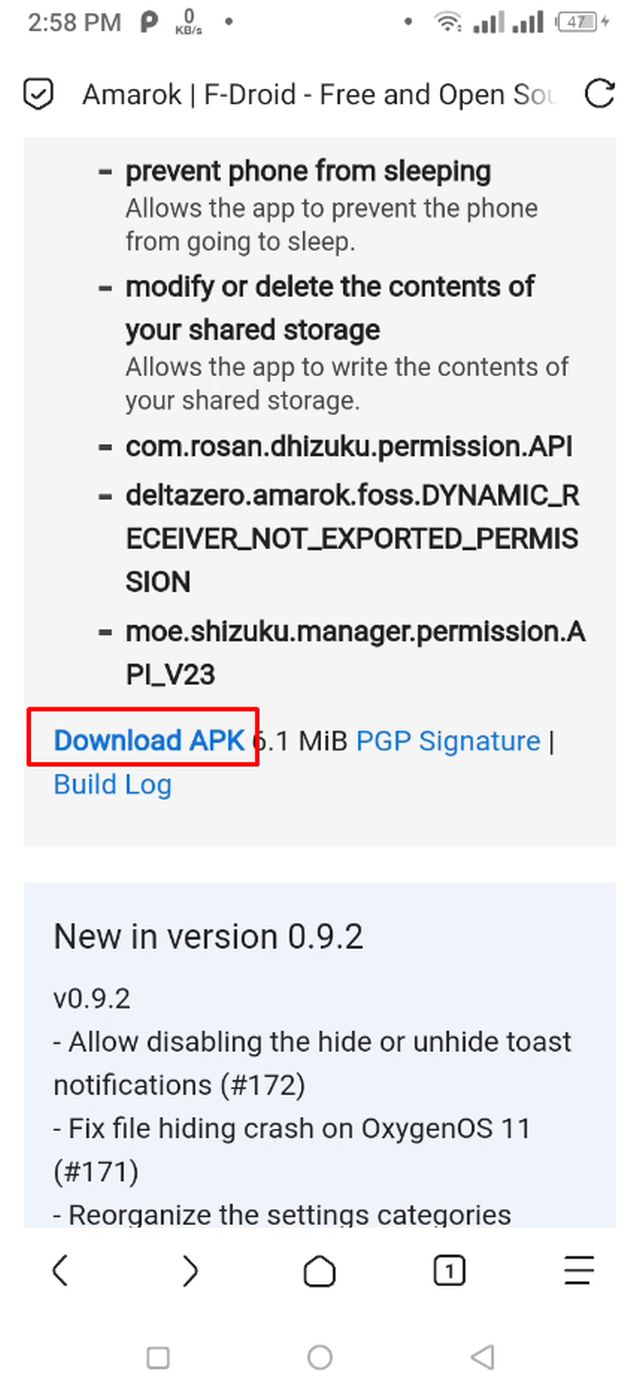640x1396 pixels.
Task: Tap the Wi-Fi status bar icon
Action: pyautogui.click(x=447, y=22)
